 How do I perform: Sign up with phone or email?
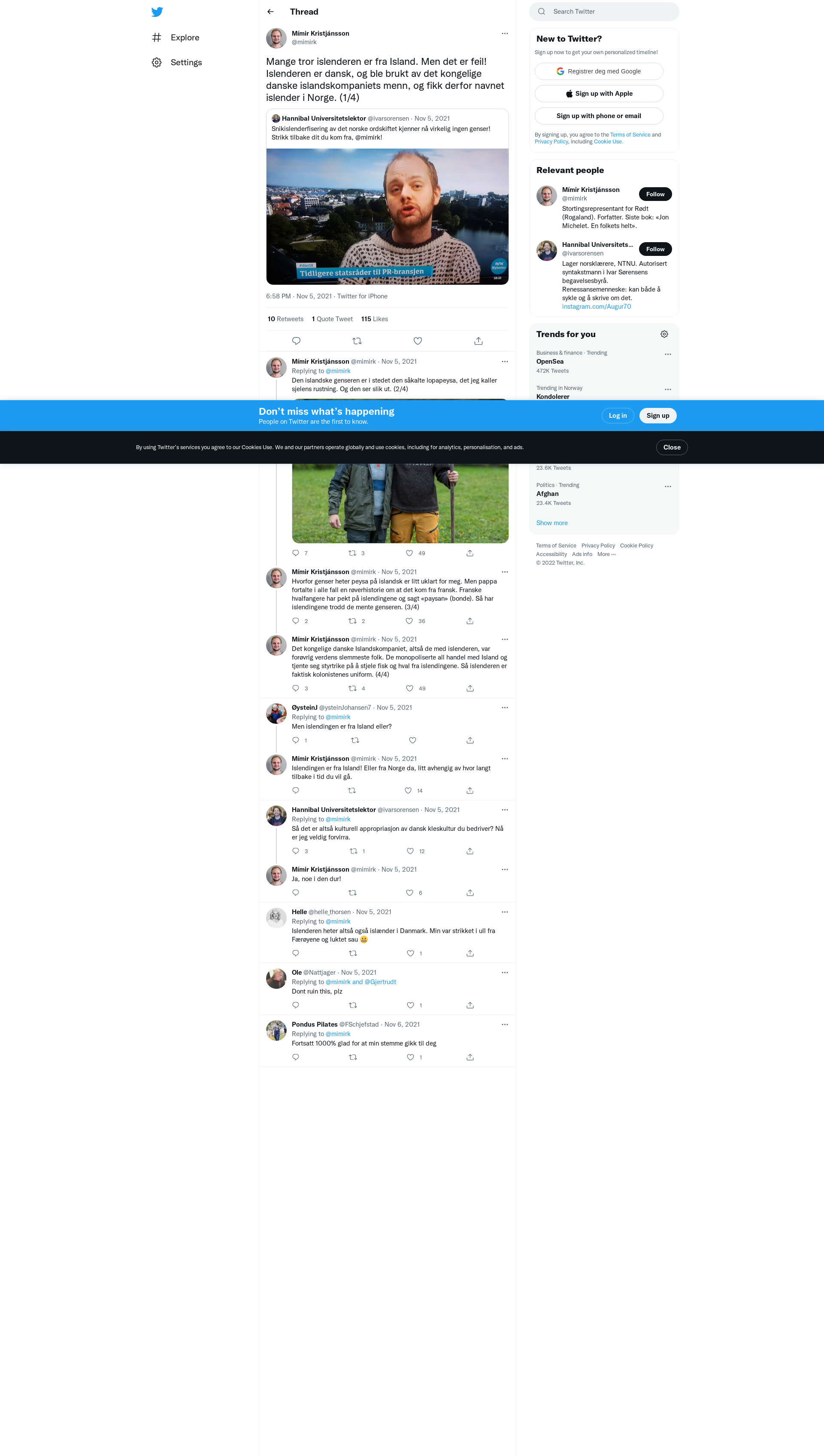[x=599, y=116]
